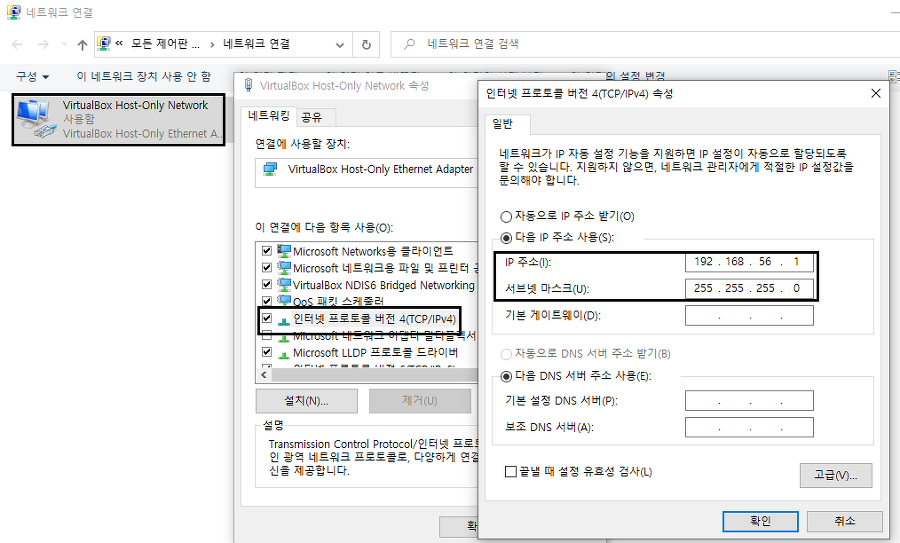
Task: Click the address bar control panel icon
Action: pos(104,43)
